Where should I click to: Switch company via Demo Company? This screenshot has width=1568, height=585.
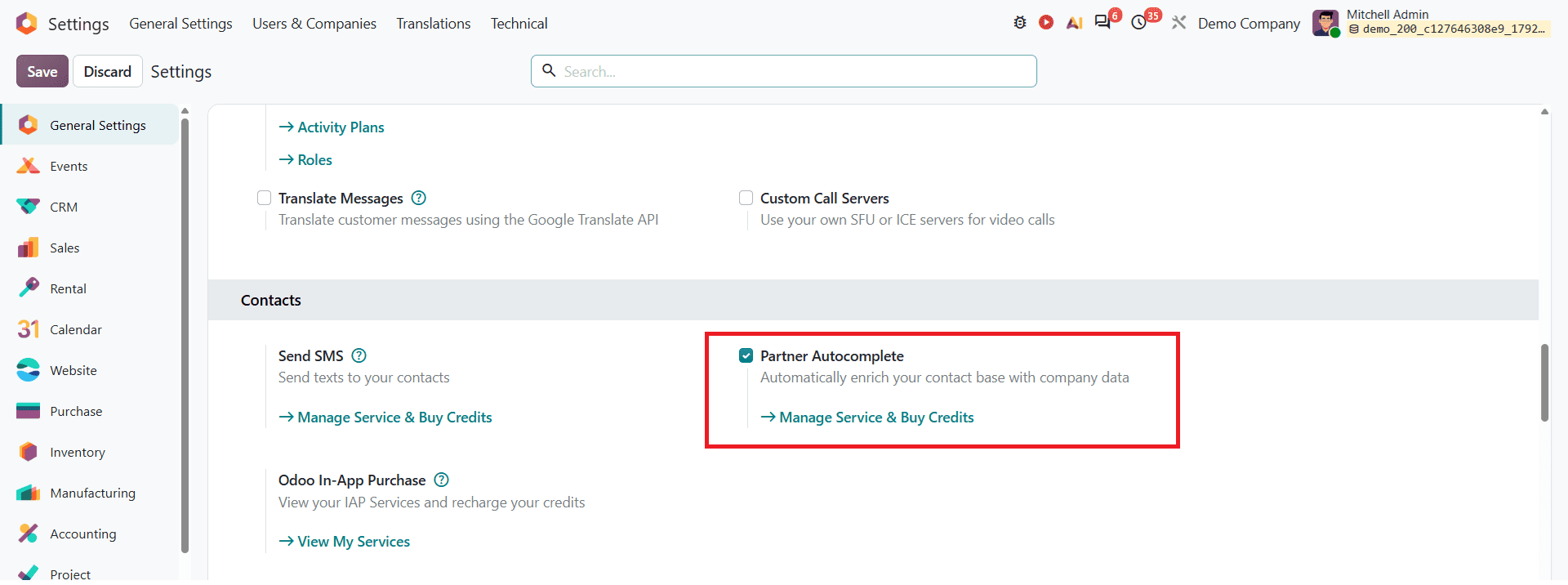click(x=1249, y=24)
